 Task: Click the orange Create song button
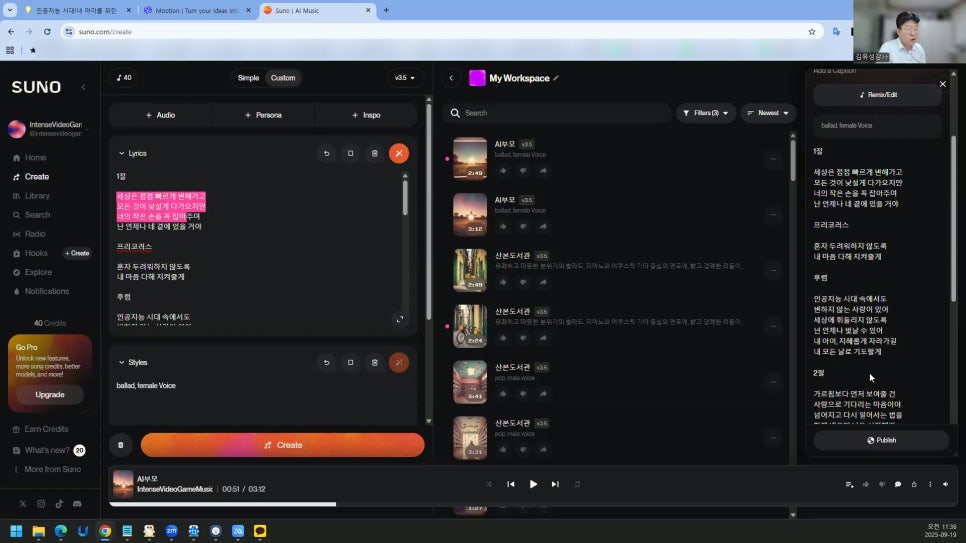[282, 445]
